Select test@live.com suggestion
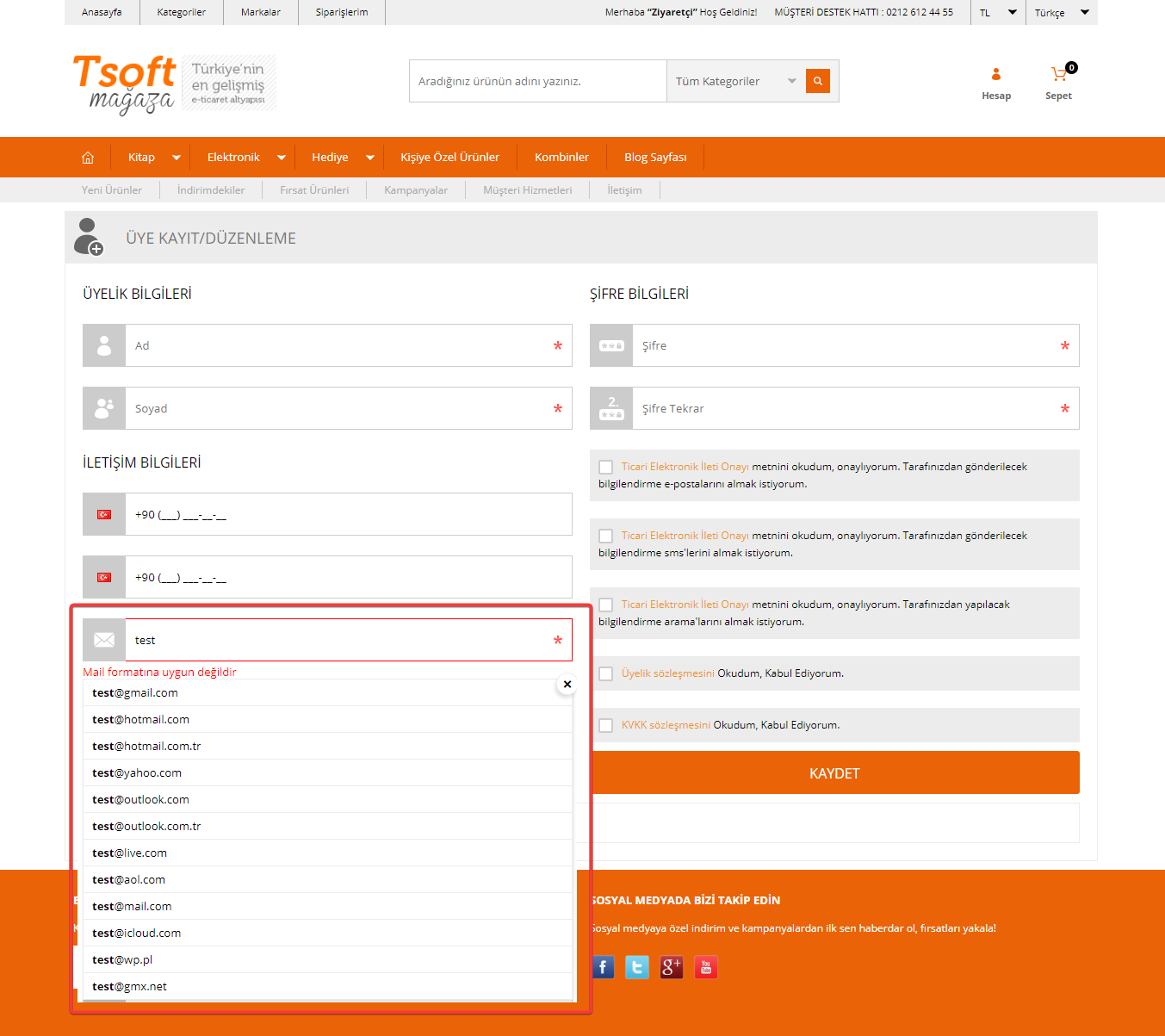Screen dimensions: 1165x1036 click(x=327, y=853)
